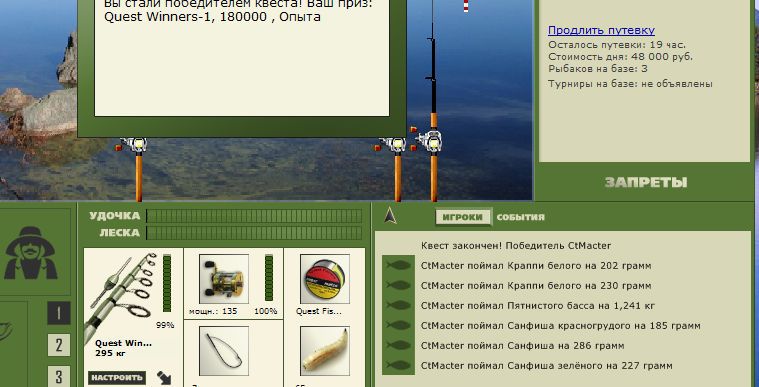The image size is (759, 387).
Task: Switch to the СОБЫТИЯ tab
Action: point(520,217)
